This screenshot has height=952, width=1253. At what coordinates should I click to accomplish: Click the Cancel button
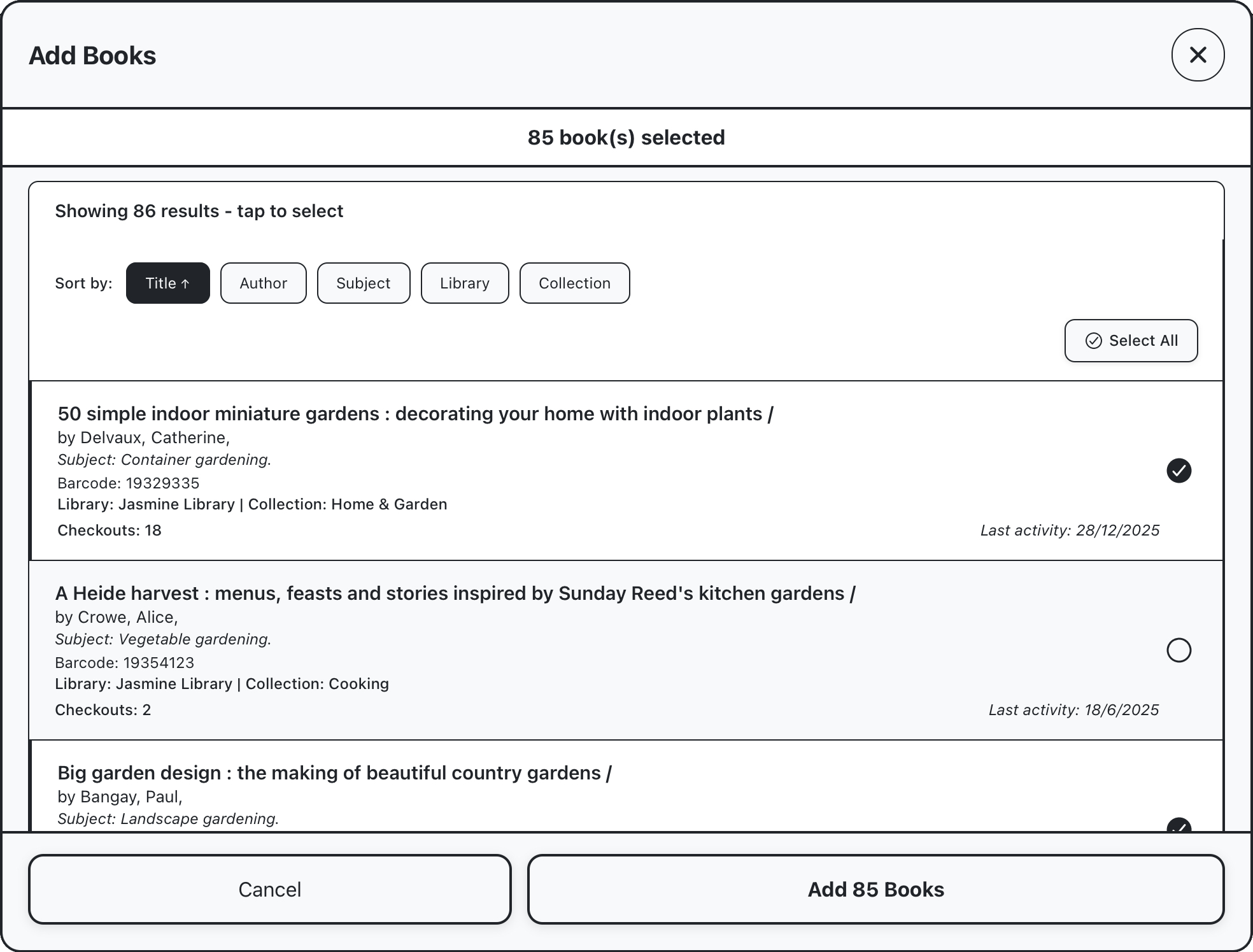point(269,889)
